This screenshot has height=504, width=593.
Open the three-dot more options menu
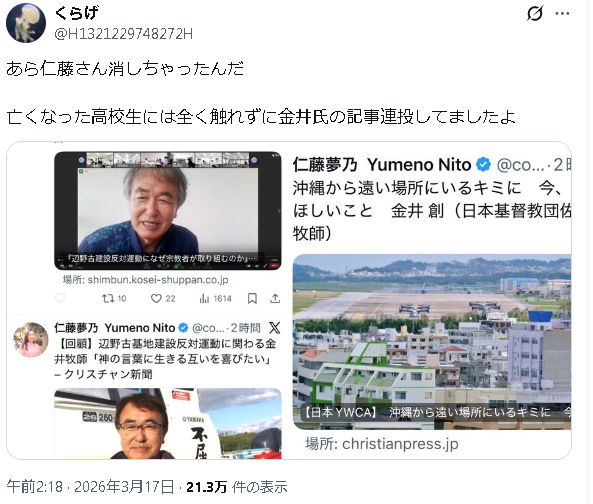click(x=562, y=14)
